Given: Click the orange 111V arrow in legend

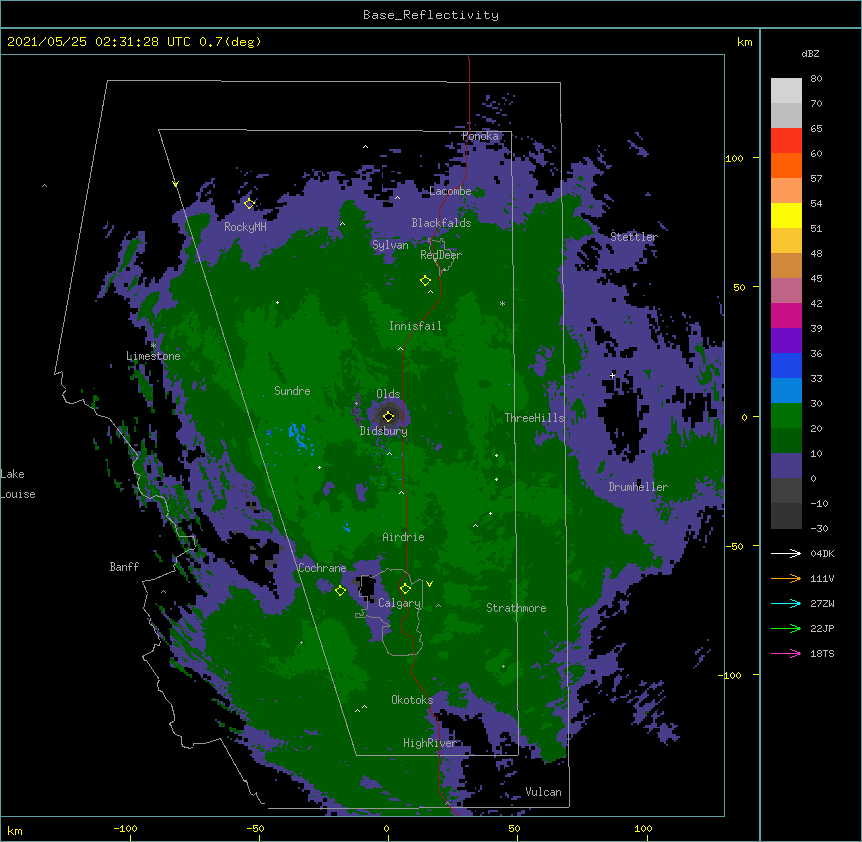Looking at the screenshot, I should pyautogui.click(x=786, y=578).
